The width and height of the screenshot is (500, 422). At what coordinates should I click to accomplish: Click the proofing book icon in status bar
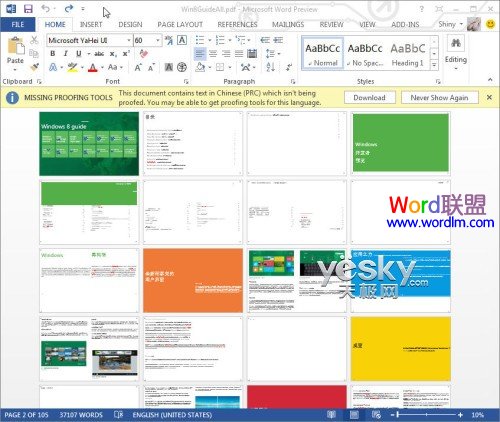pyautogui.click(x=118, y=414)
